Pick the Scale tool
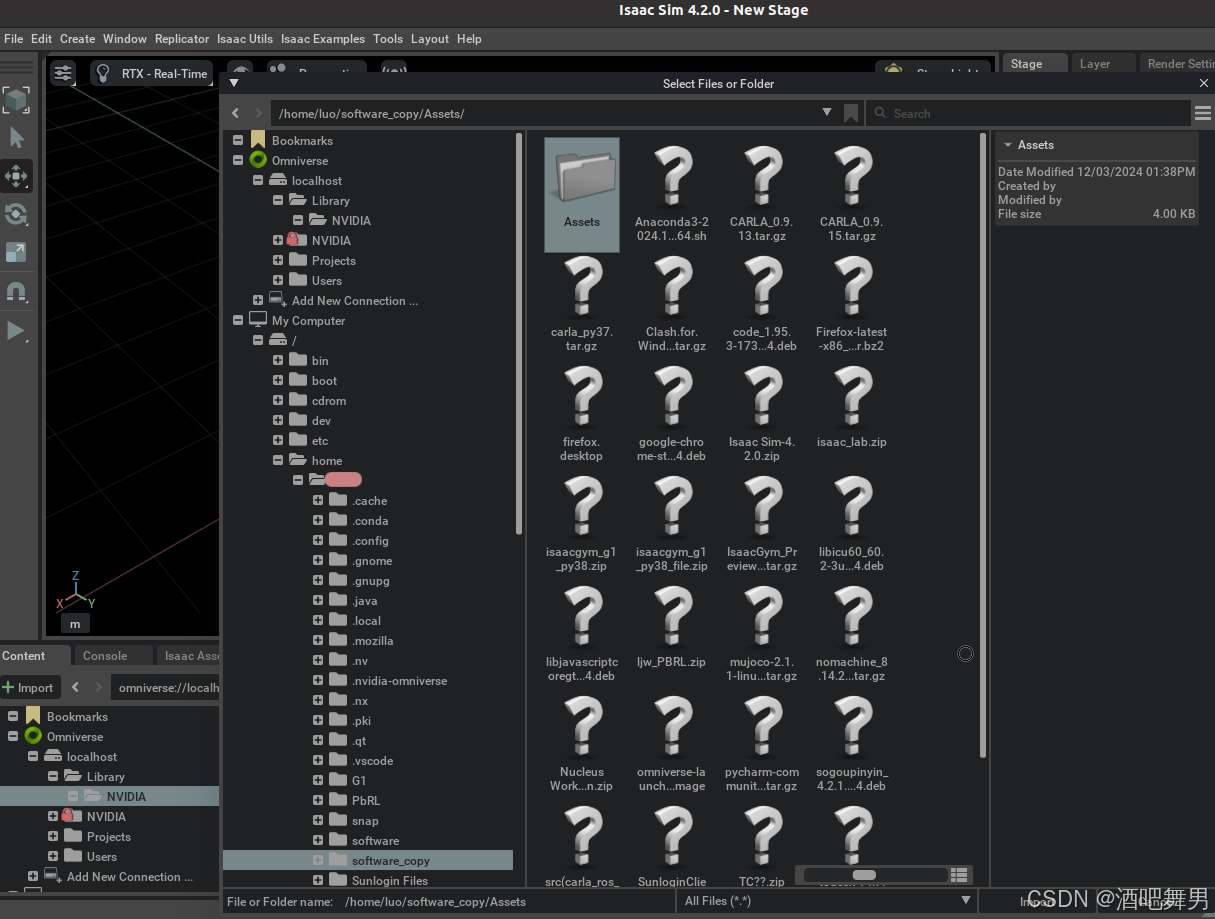Image resolution: width=1215 pixels, height=919 pixels. [x=16, y=252]
